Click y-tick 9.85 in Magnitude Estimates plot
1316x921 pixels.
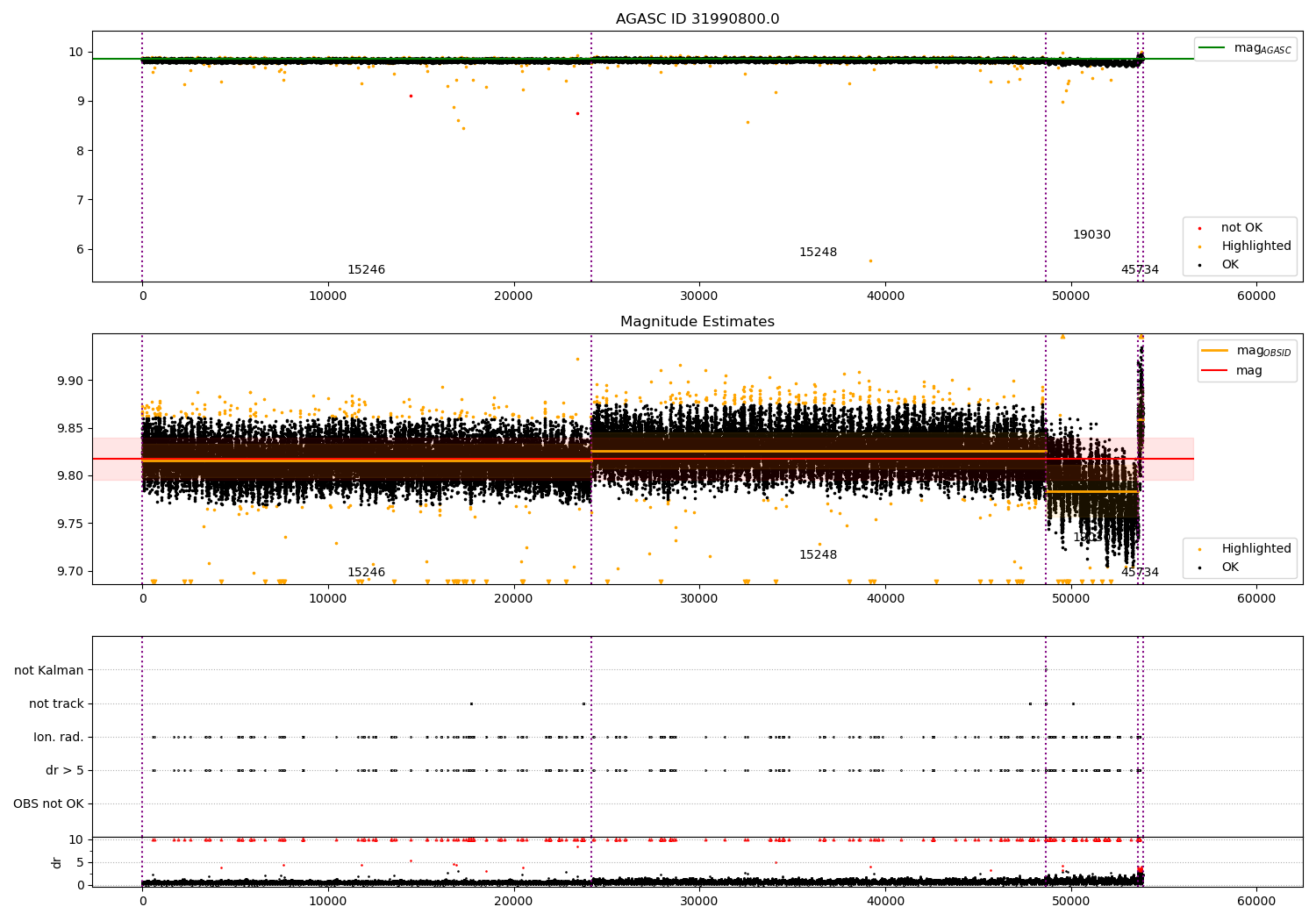point(70,429)
